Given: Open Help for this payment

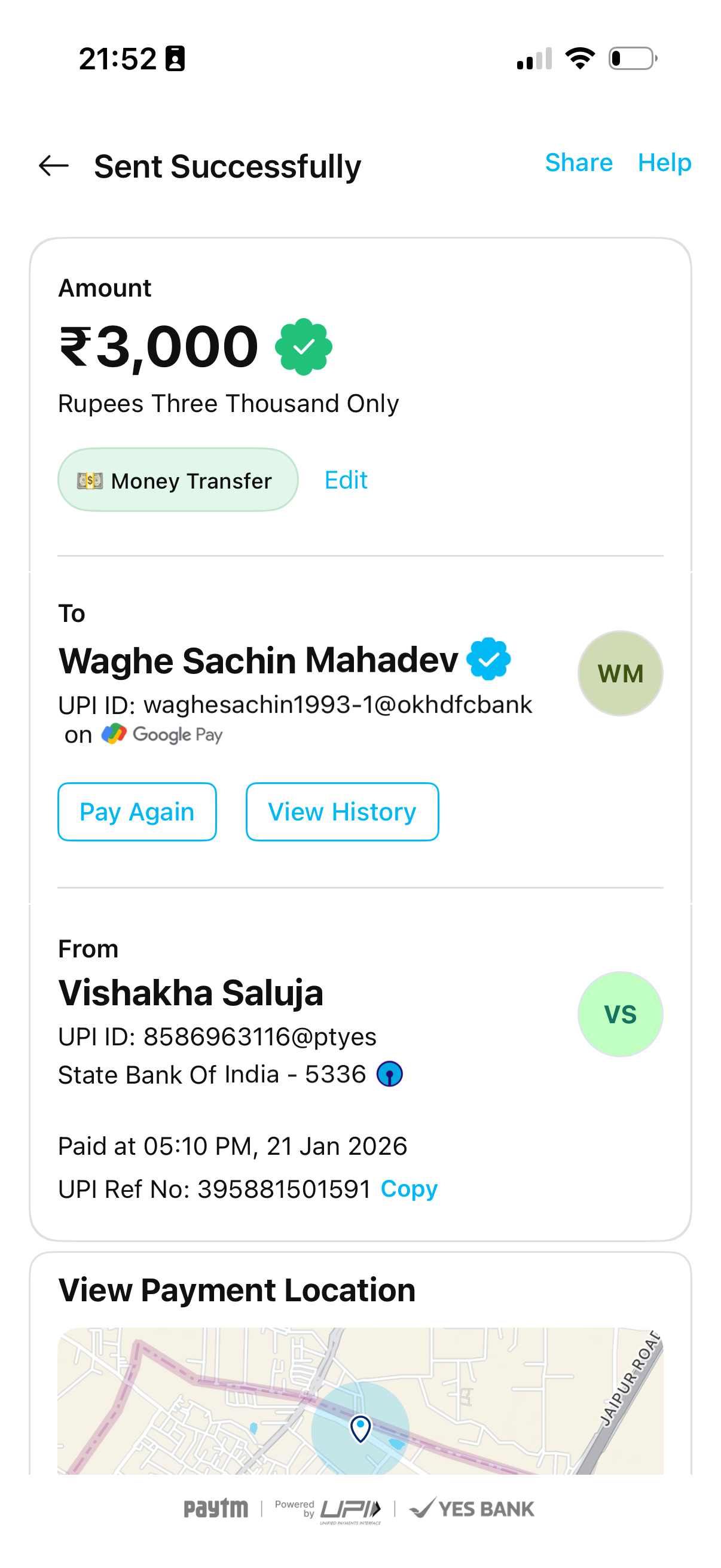Looking at the screenshot, I should tap(664, 163).
